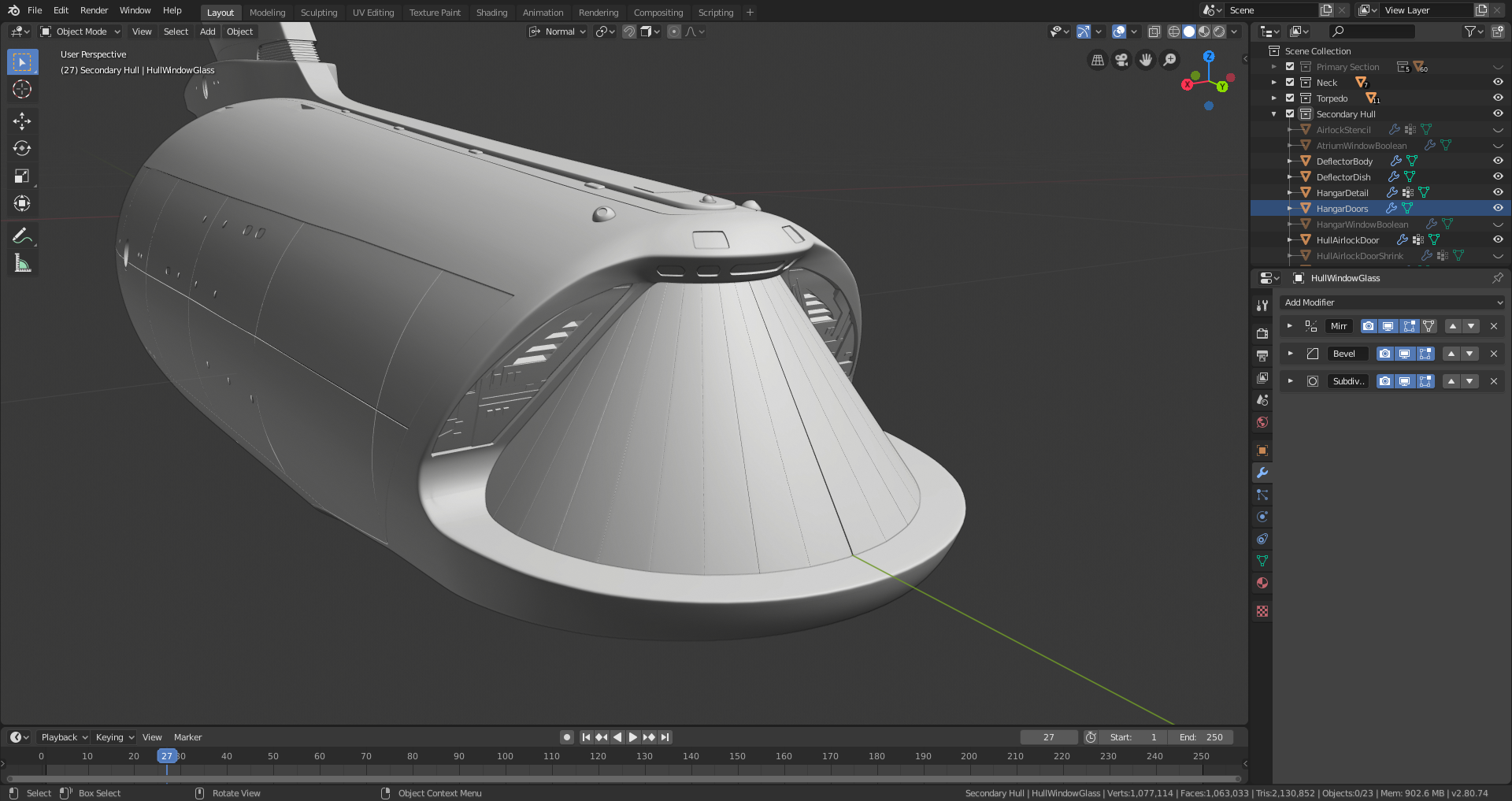This screenshot has width=1512, height=801.
Task: Open the Material properties tab
Action: click(x=1262, y=583)
